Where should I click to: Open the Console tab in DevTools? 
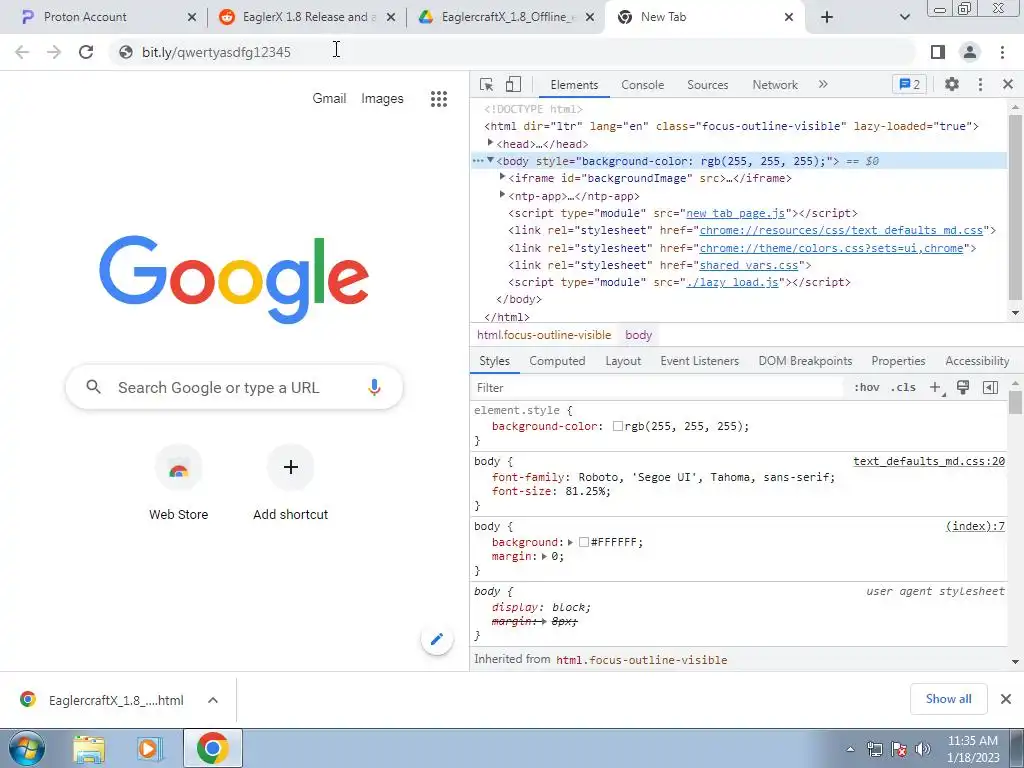point(642,85)
